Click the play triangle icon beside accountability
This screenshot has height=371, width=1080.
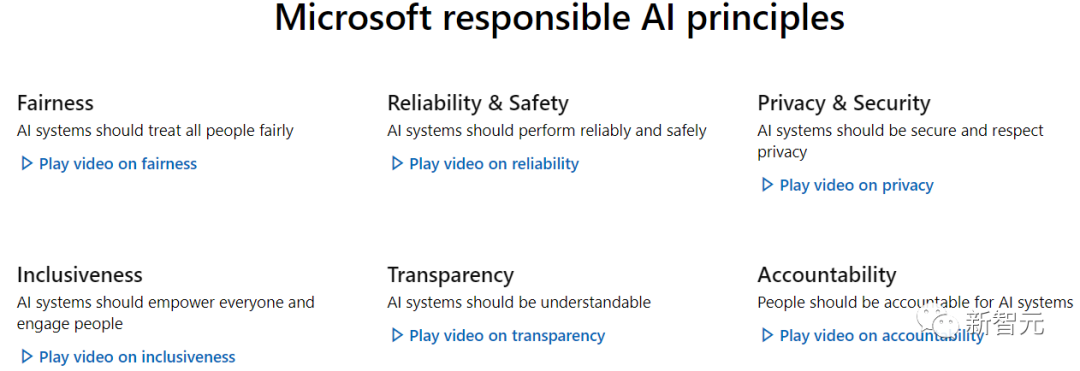tap(767, 335)
